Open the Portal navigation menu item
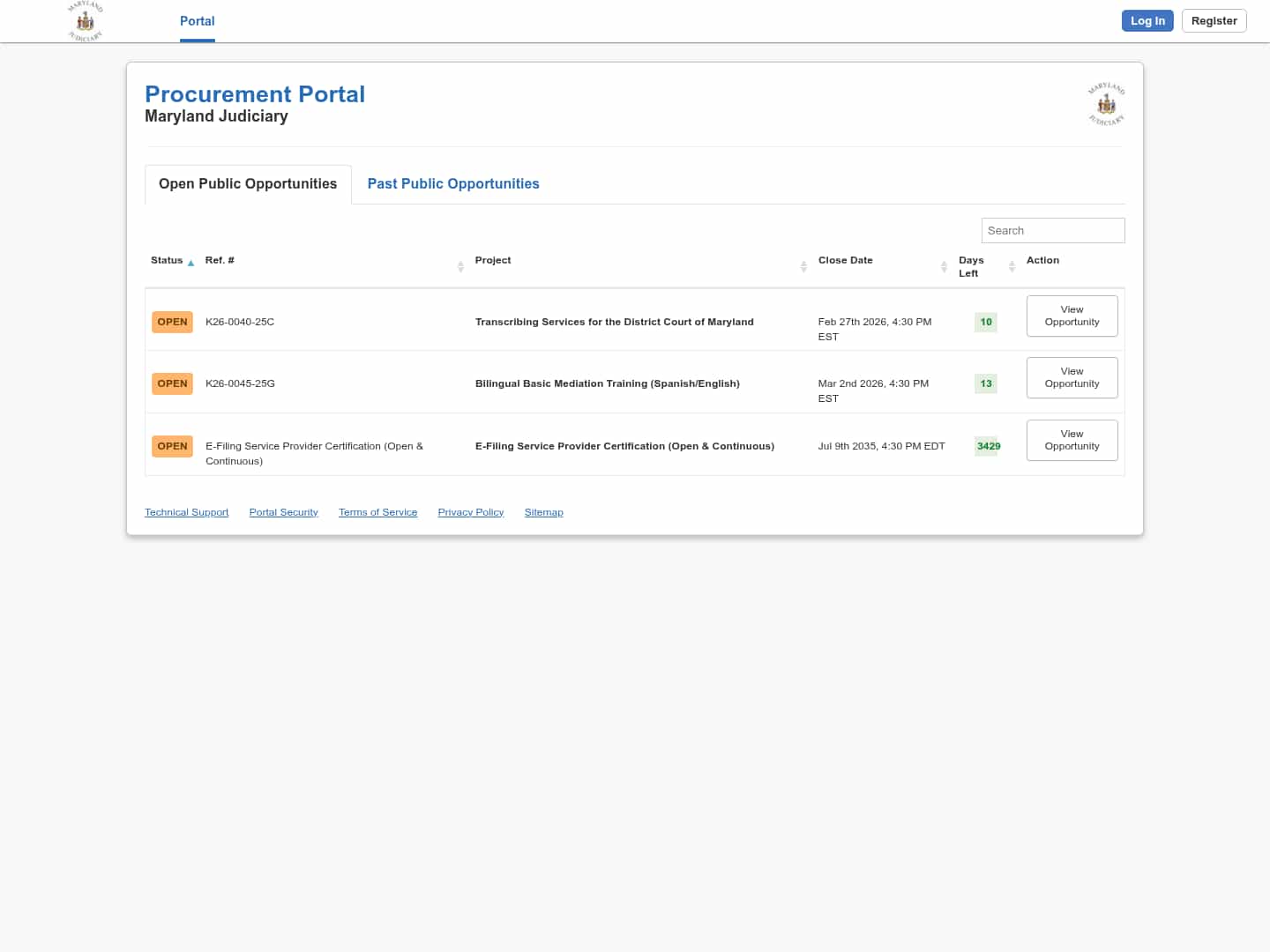This screenshot has height=952, width=1270. (197, 21)
